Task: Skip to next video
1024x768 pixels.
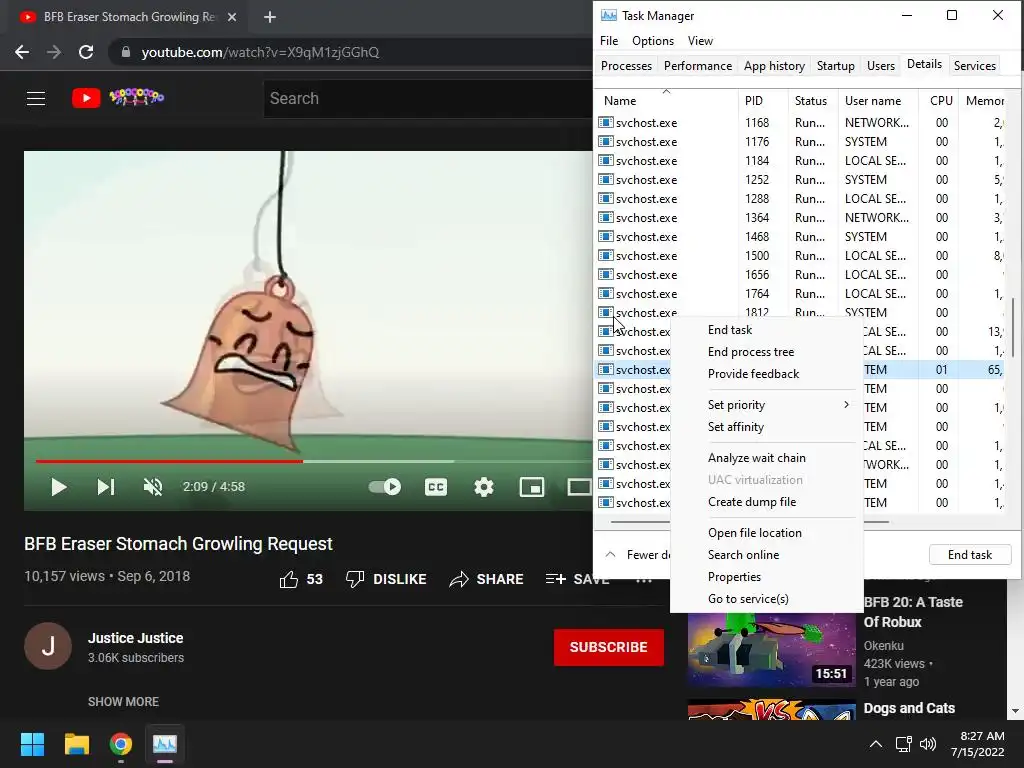Action: pyautogui.click(x=106, y=487)
